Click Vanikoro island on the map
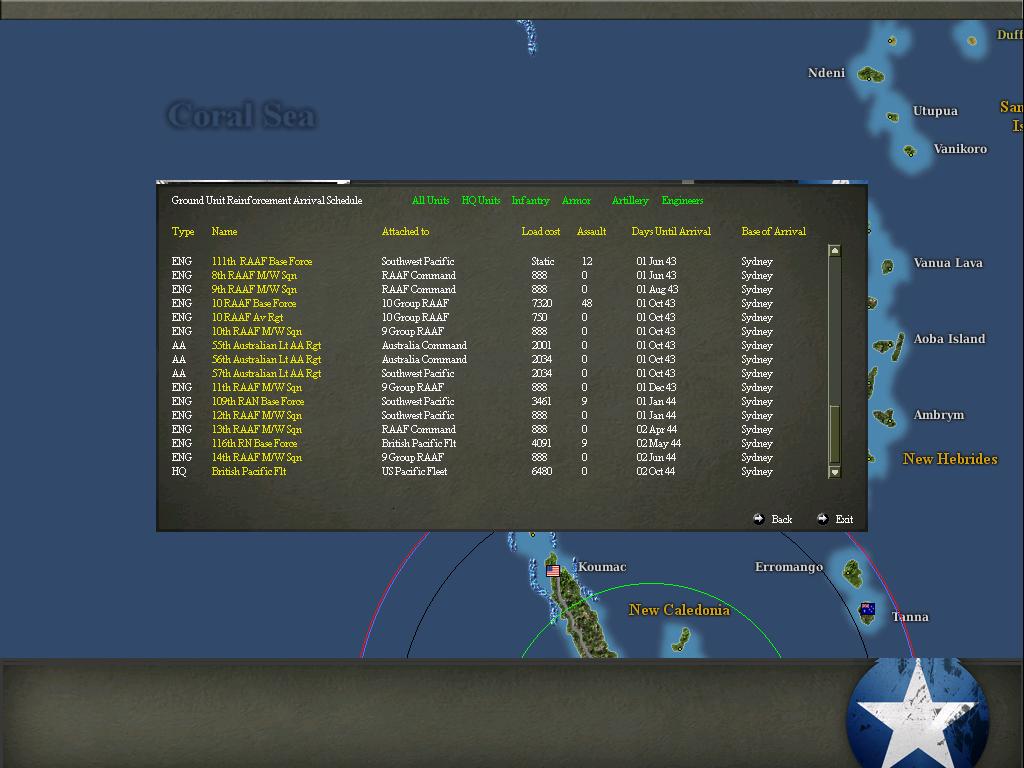 point(909,152)
